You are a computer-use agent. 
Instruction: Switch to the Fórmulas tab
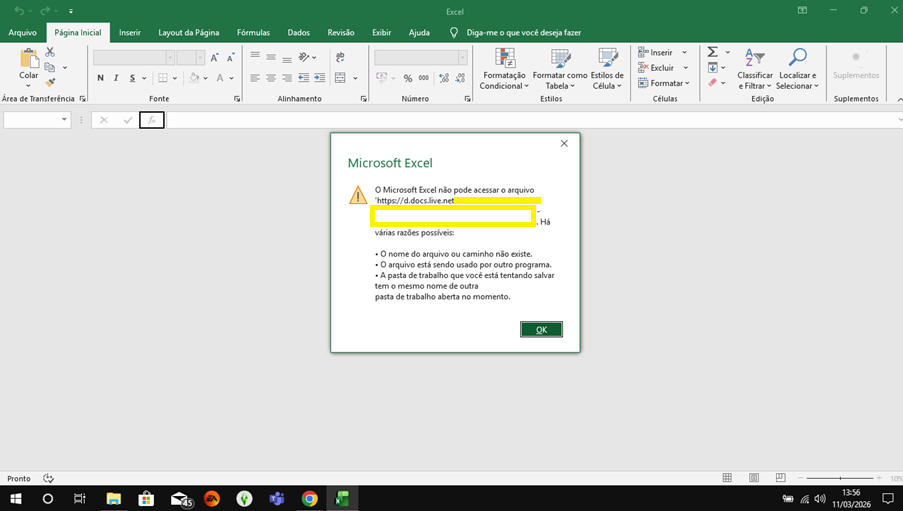(x=253, y=33)
